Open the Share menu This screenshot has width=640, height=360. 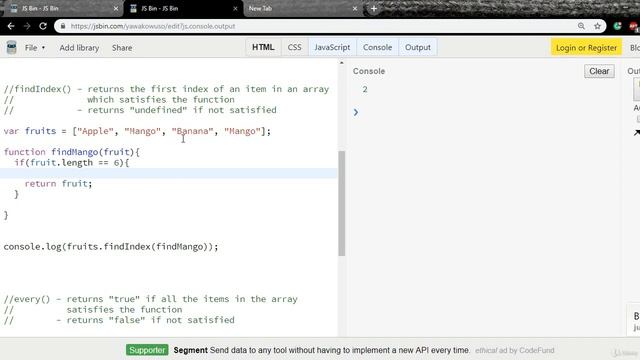[x=122, y=48]
